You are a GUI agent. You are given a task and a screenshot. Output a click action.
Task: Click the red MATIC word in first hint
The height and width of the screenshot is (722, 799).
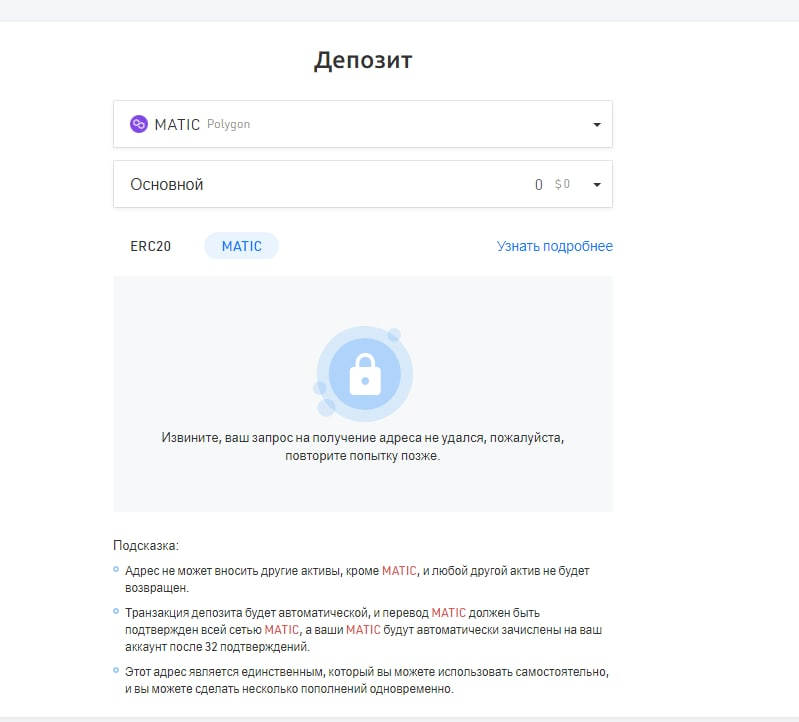click(398, 571)
